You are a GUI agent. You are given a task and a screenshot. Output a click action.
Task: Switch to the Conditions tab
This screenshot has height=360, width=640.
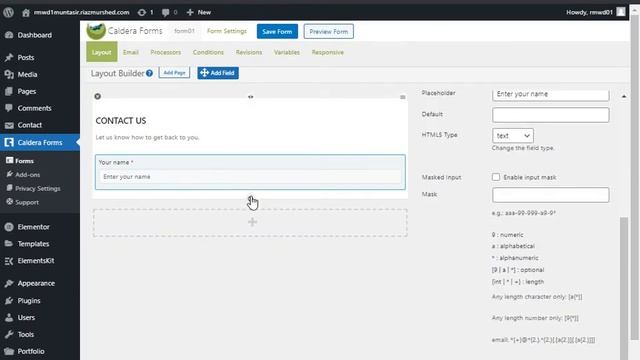coord(208,52)
